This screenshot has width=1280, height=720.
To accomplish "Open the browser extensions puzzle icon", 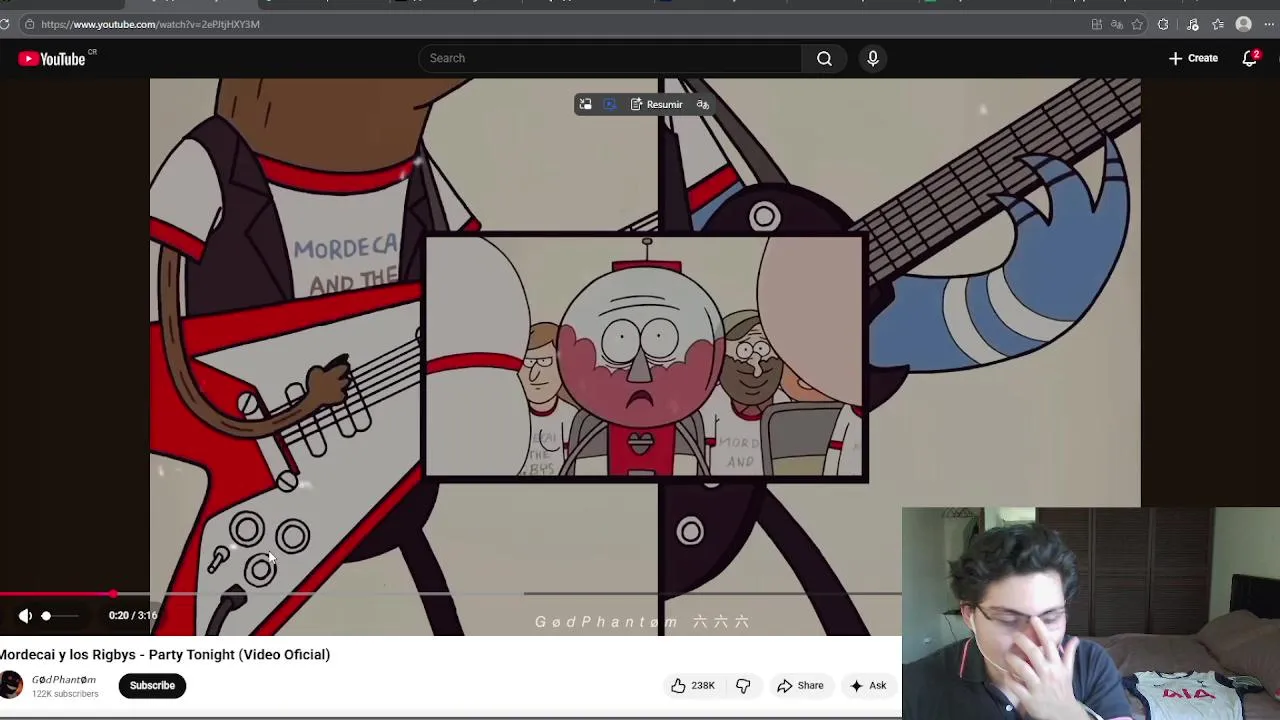I will pyautogui.click(x=1163, y=24).
